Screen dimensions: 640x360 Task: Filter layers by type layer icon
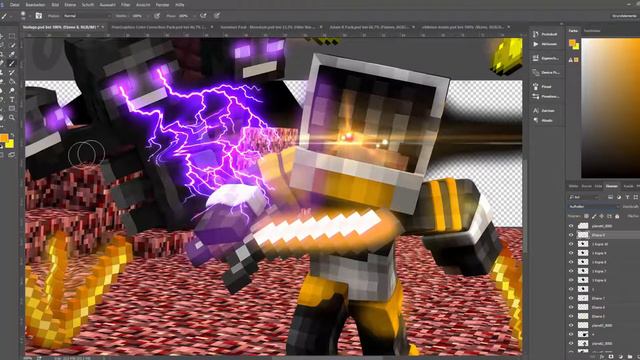click(x=627, y=197)
